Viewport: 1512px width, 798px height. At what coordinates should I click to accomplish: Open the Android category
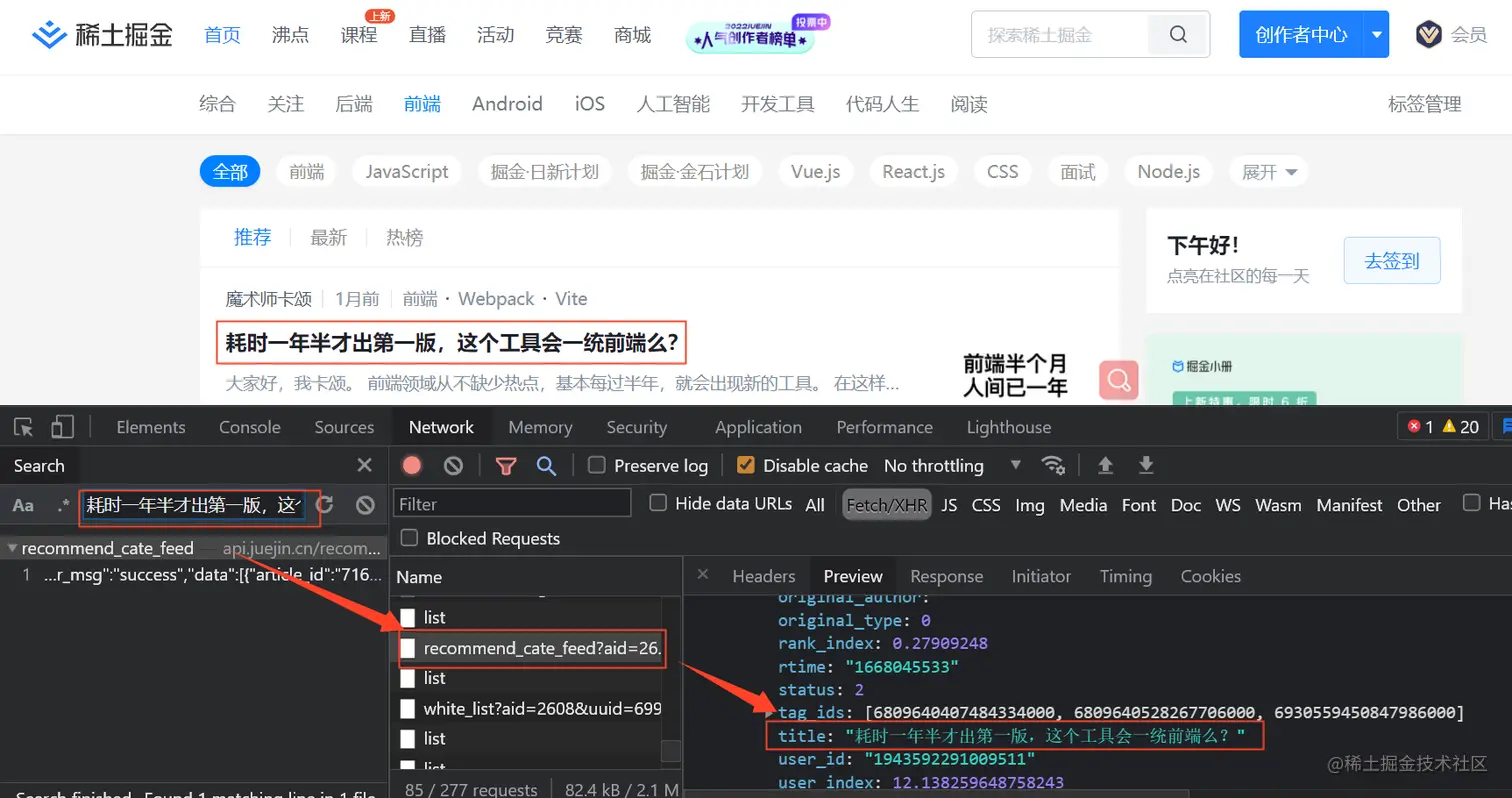point(507,104)
